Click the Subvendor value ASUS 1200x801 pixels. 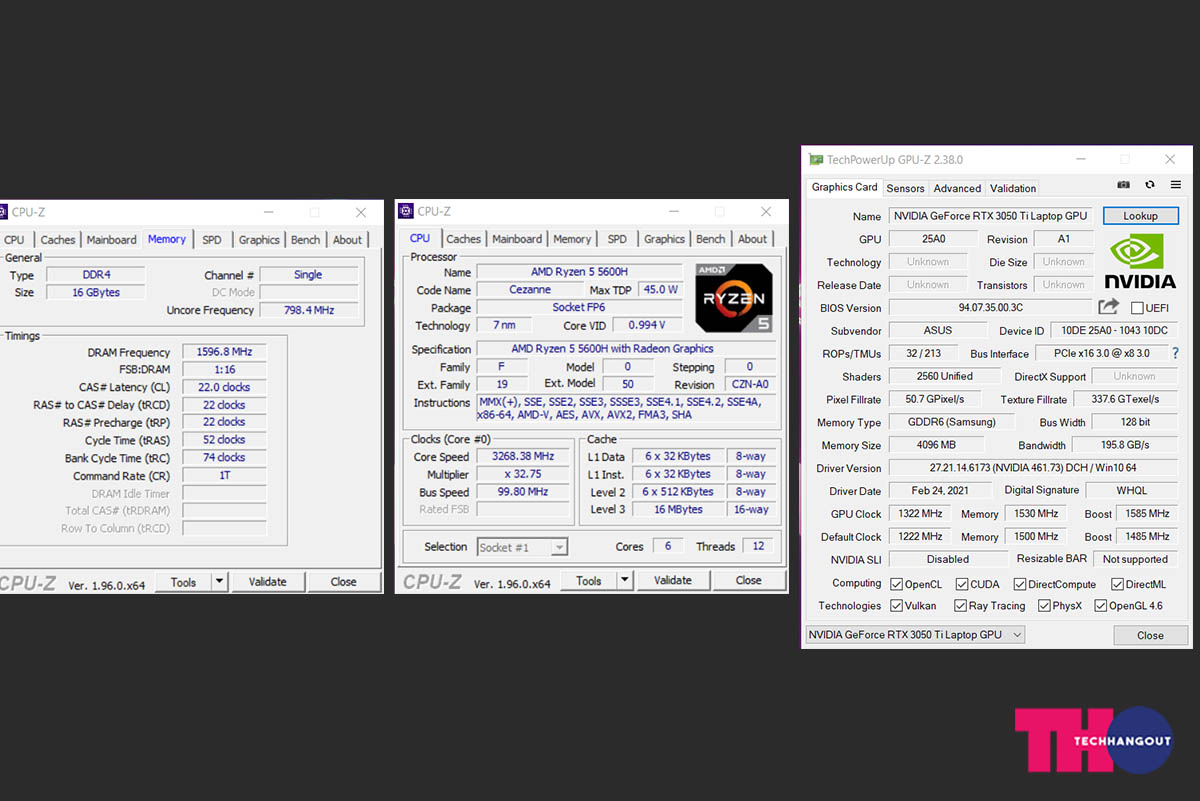[x=938, y=331]
